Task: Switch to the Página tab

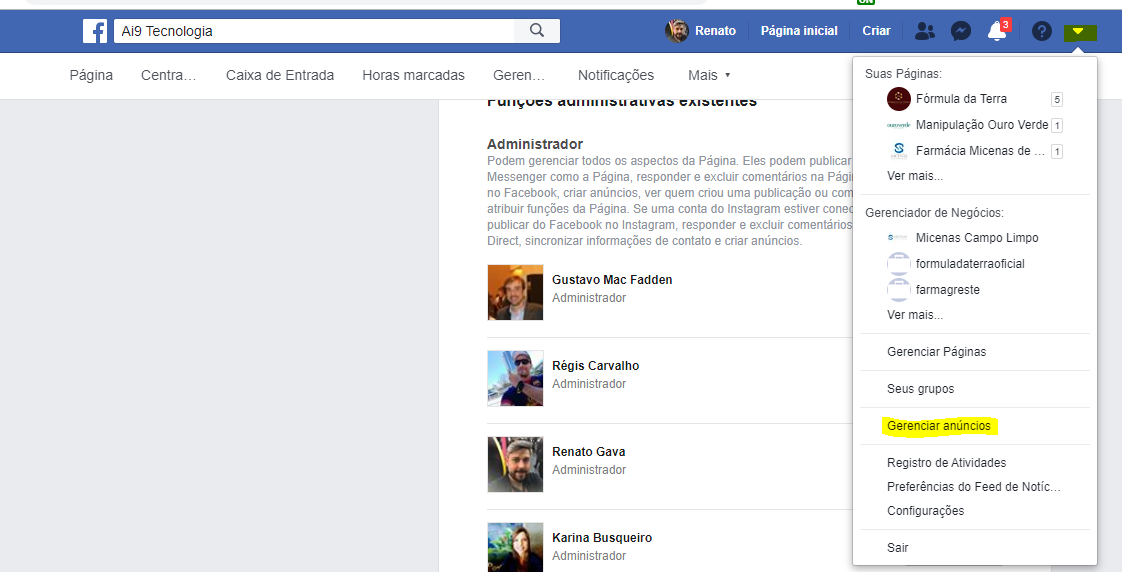Action: (x=91, y=75)
